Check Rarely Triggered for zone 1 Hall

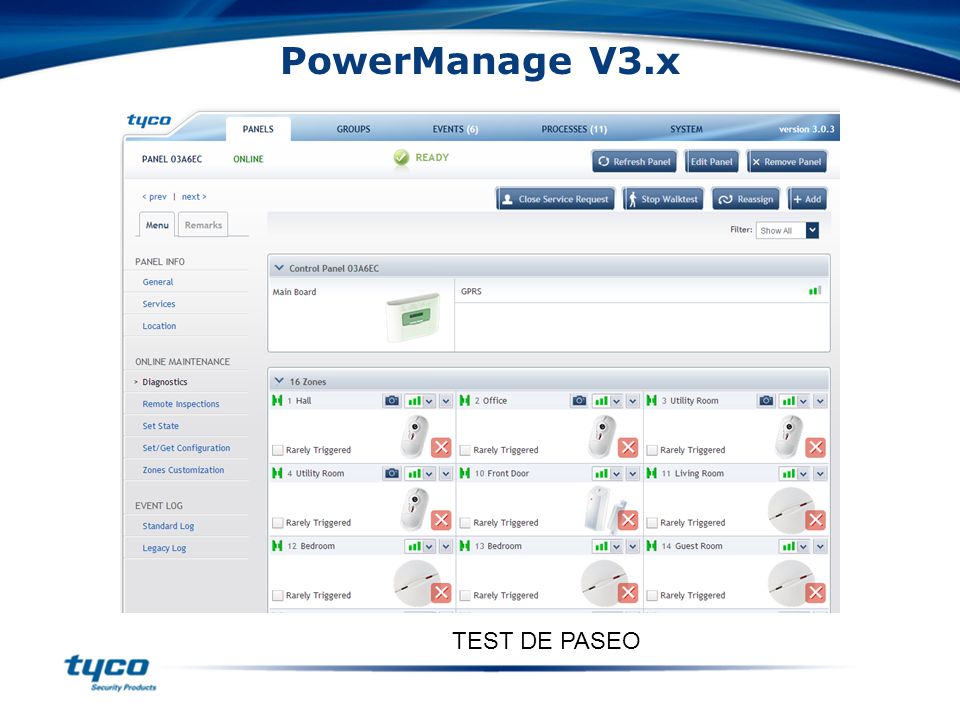(x=278, y=451)
